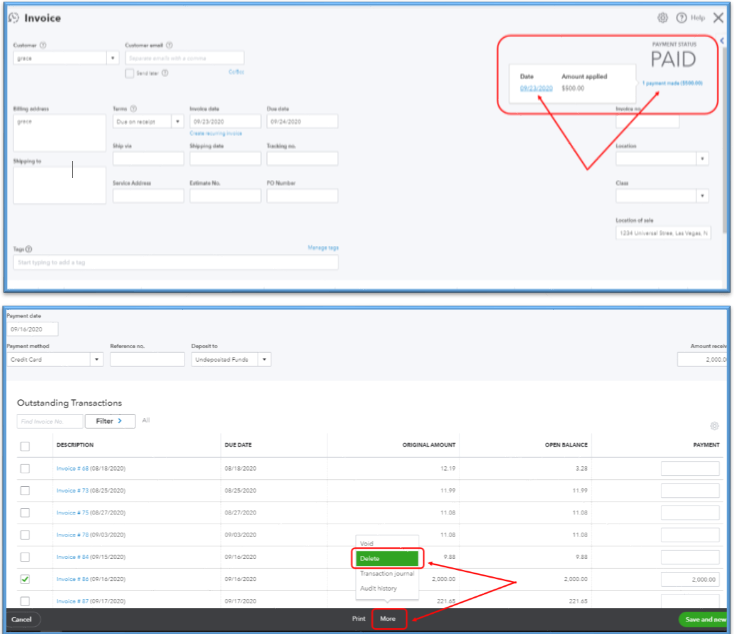Select Transaction journal in the More menu
The image size is (734, 634).
(387, 574)
